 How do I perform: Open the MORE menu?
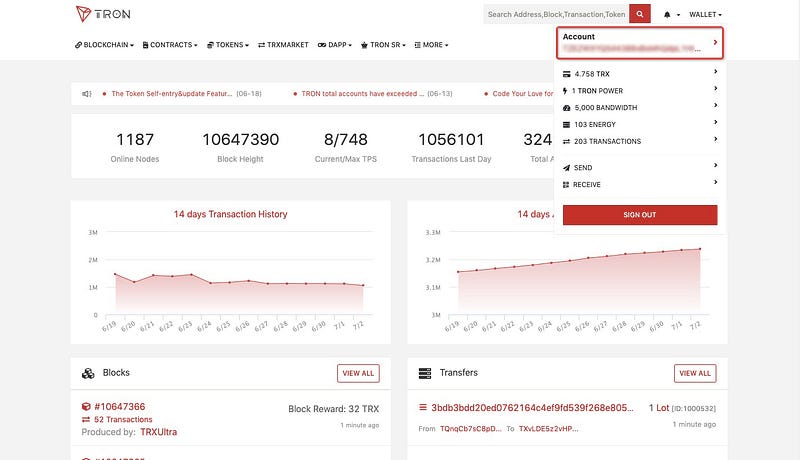[431, 45]
